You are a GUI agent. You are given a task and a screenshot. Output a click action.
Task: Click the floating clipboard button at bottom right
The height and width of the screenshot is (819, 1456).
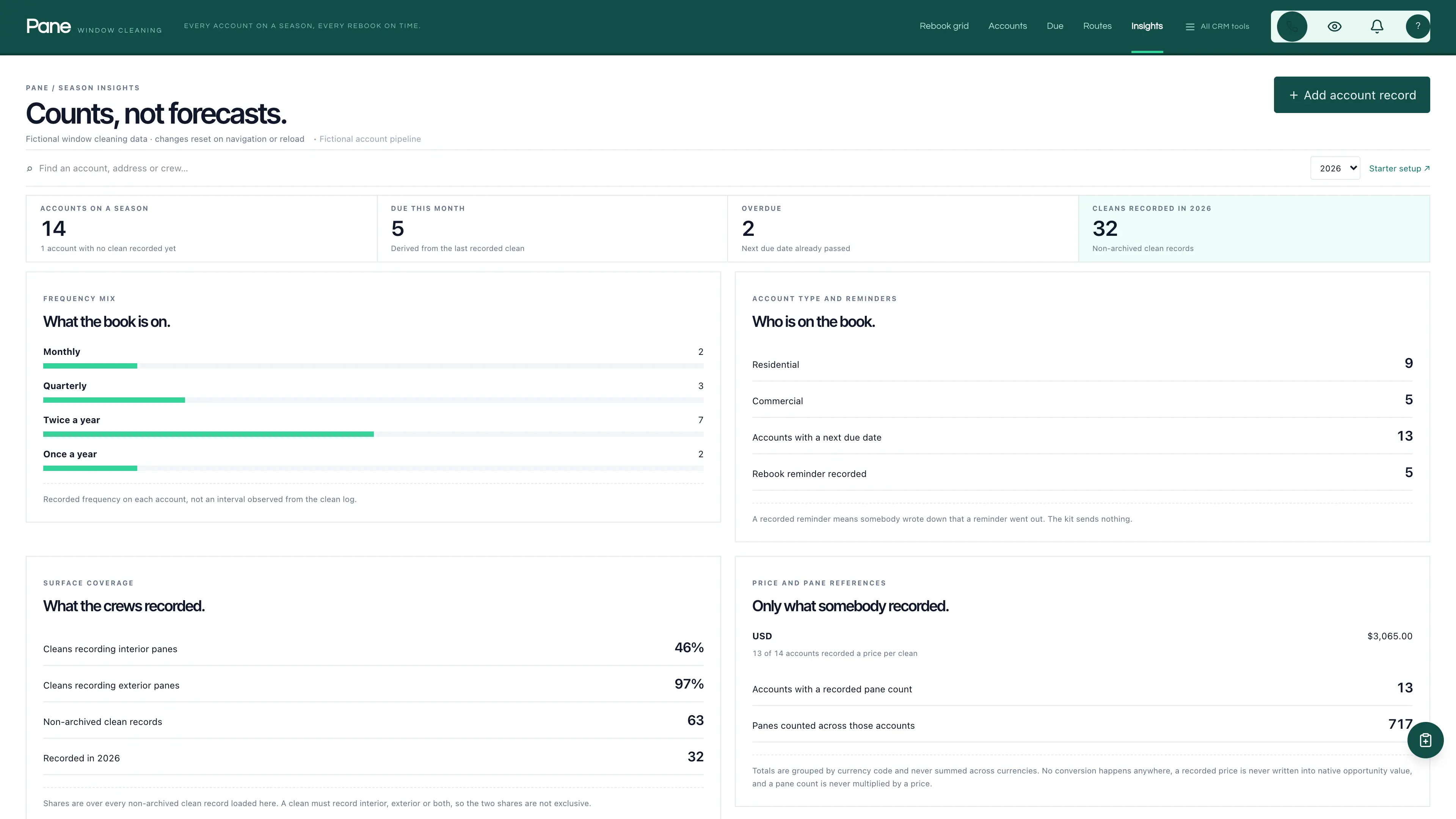coord(1425,740)
